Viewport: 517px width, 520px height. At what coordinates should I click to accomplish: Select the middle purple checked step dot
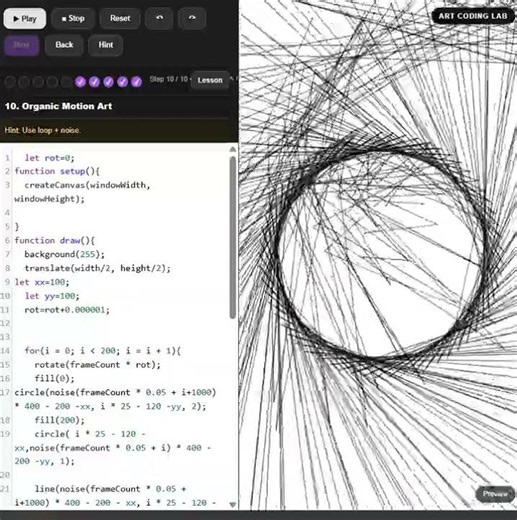pos(108,81)
